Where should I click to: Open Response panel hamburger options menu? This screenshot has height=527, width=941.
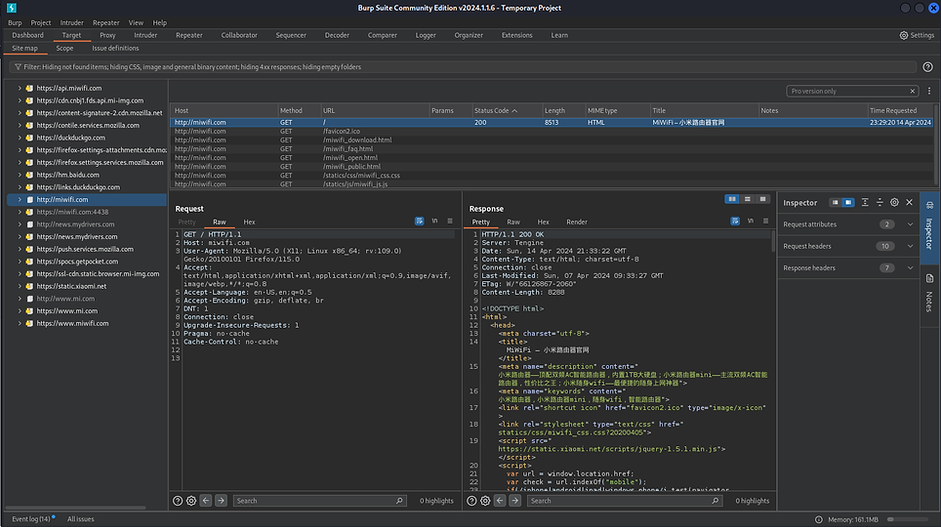point(765,221)
